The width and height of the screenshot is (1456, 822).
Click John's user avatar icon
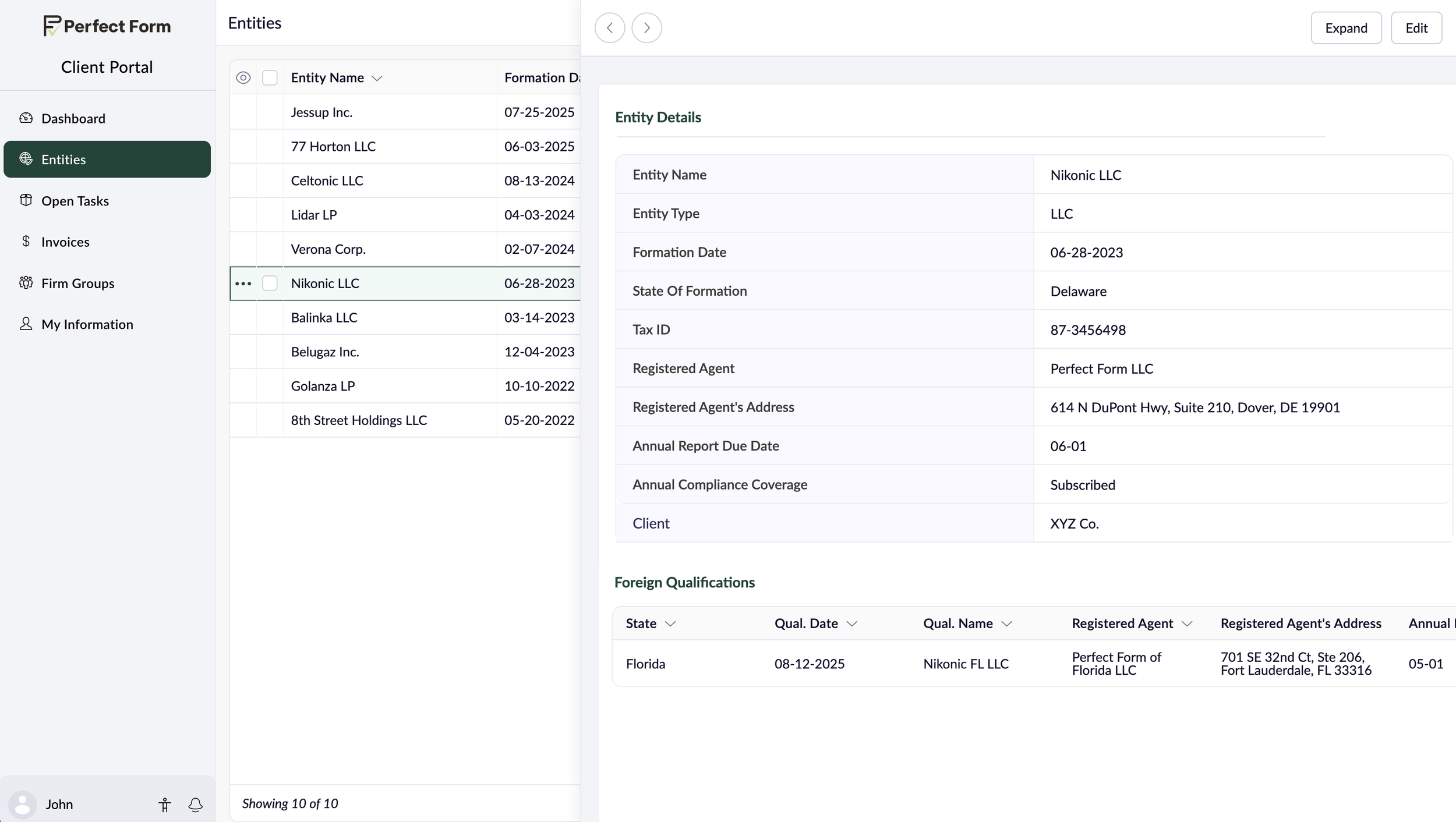[23, 805]
